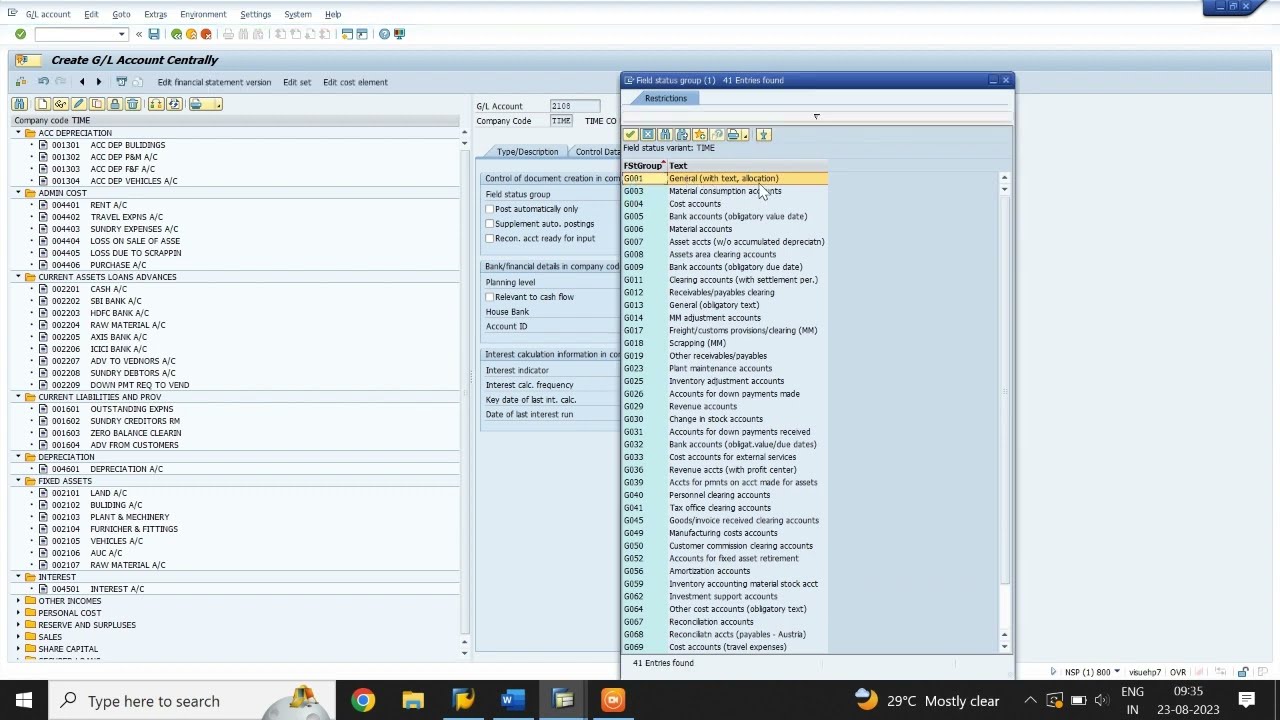The height and width of the screenshot is (720, 1280).
Task: Click Edit cost element button
Action: [x=355, y=82]
